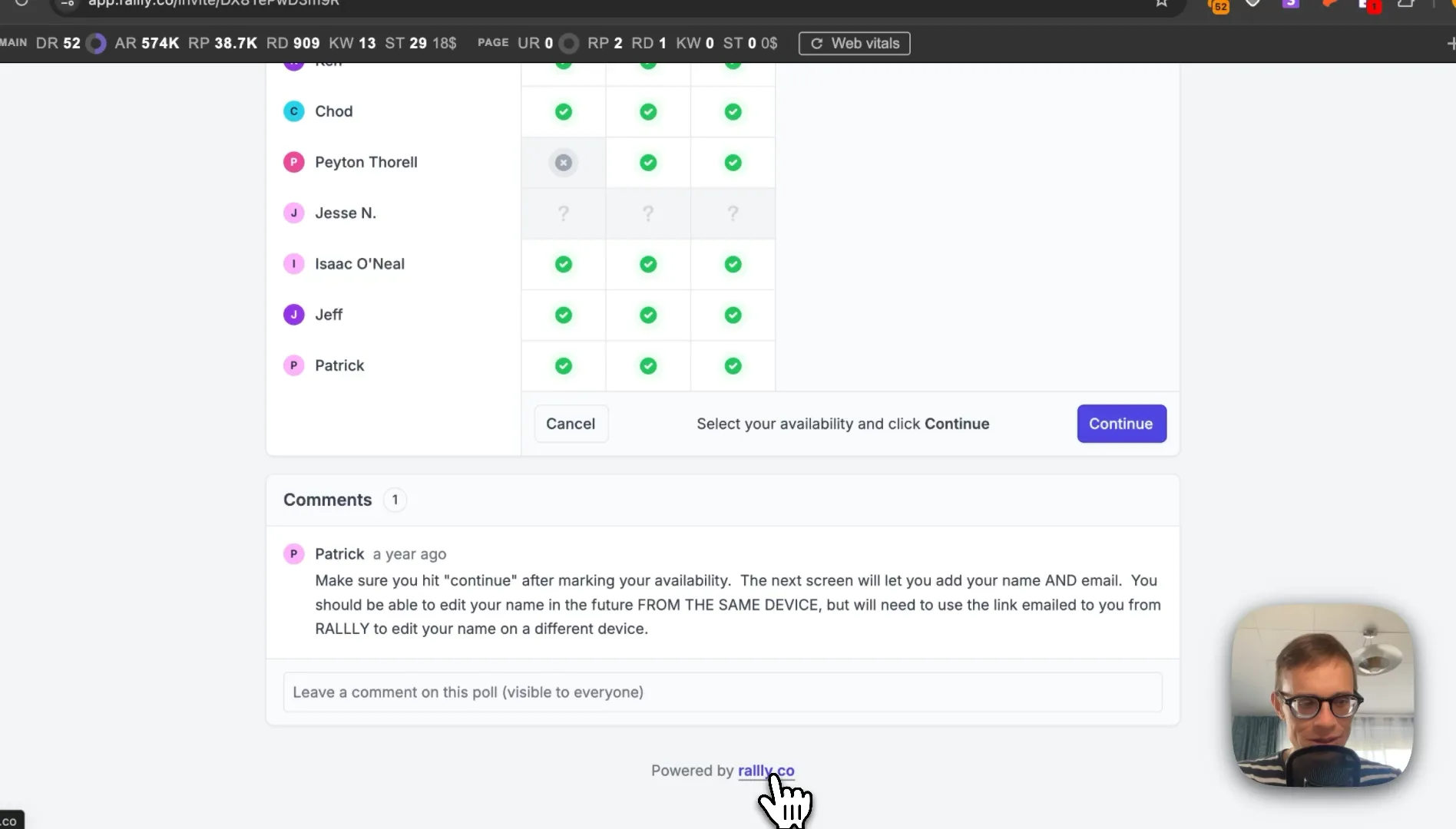Click the RD 909 metric
Screen dimensions: 1456x829
[x=293, y=43]
